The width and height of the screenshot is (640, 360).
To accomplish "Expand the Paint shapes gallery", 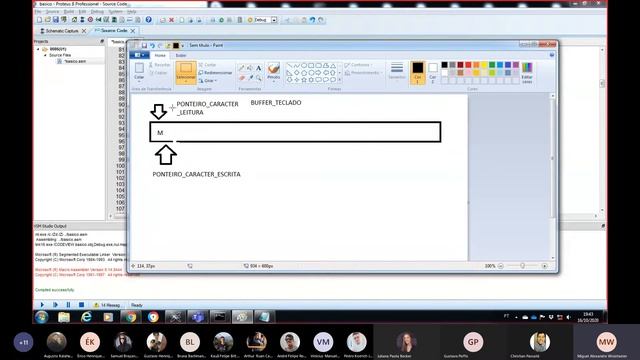I will 339,80.
